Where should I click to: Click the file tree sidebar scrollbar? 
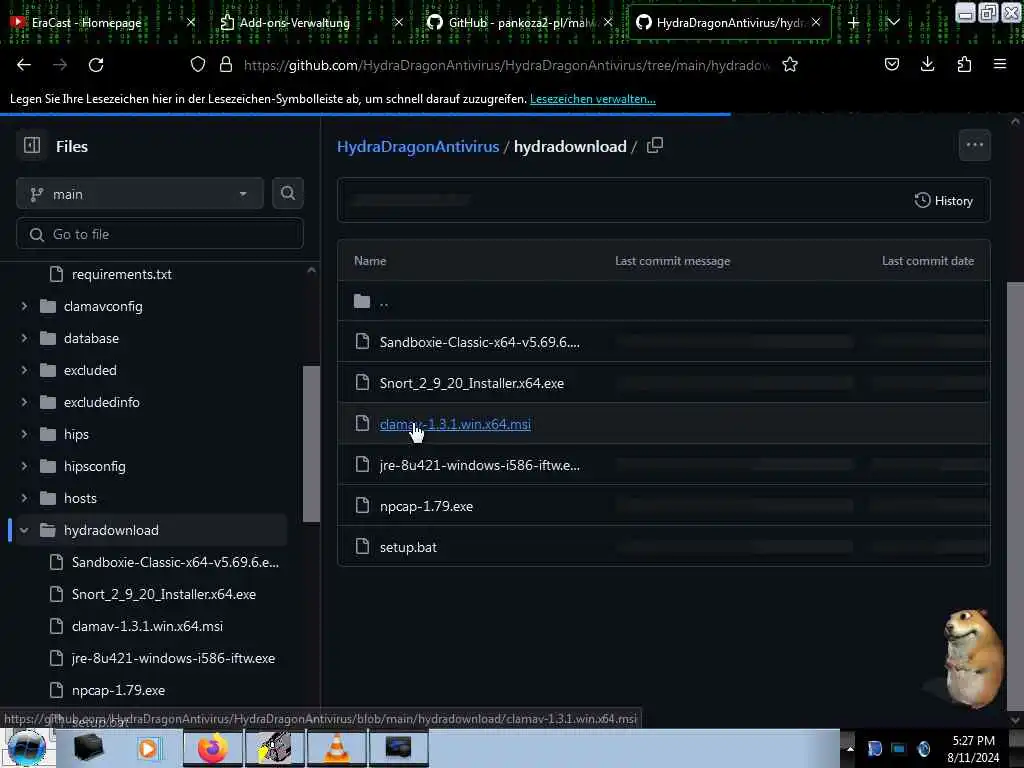coord(312,444)
